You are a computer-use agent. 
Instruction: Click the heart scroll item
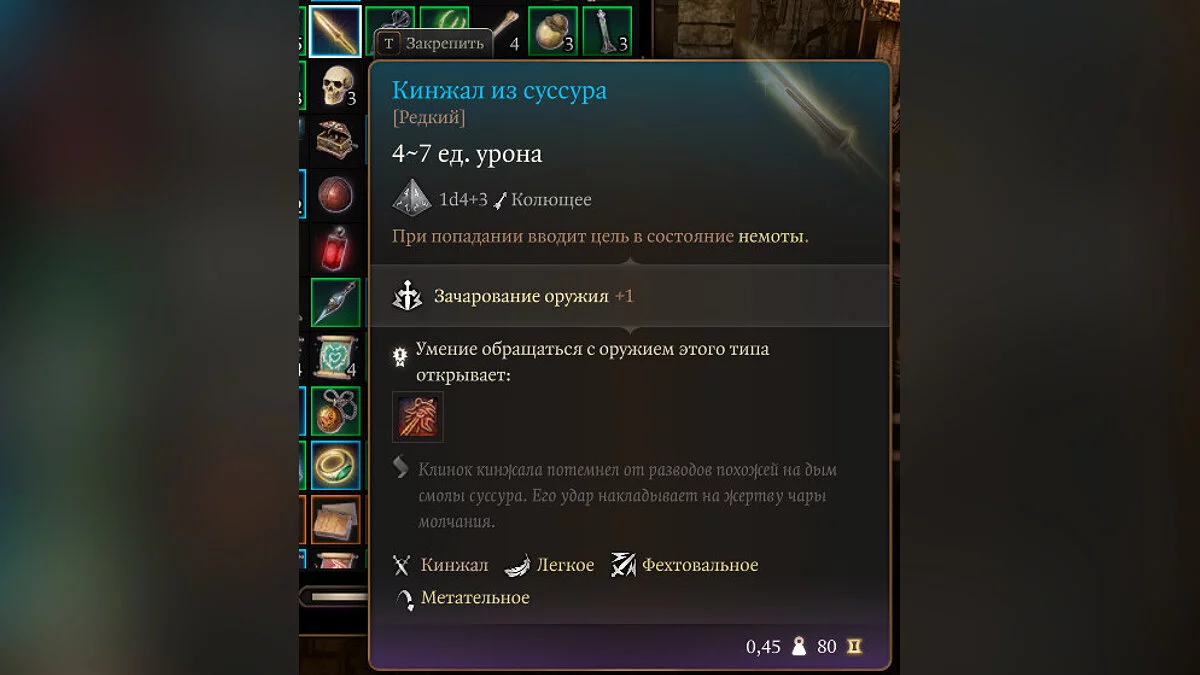(x=336, y=355)
